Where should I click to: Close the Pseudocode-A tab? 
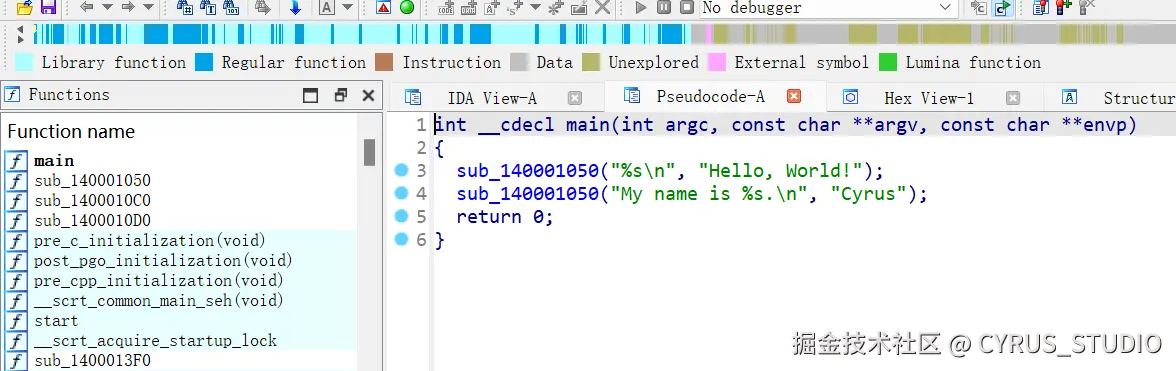794,96
